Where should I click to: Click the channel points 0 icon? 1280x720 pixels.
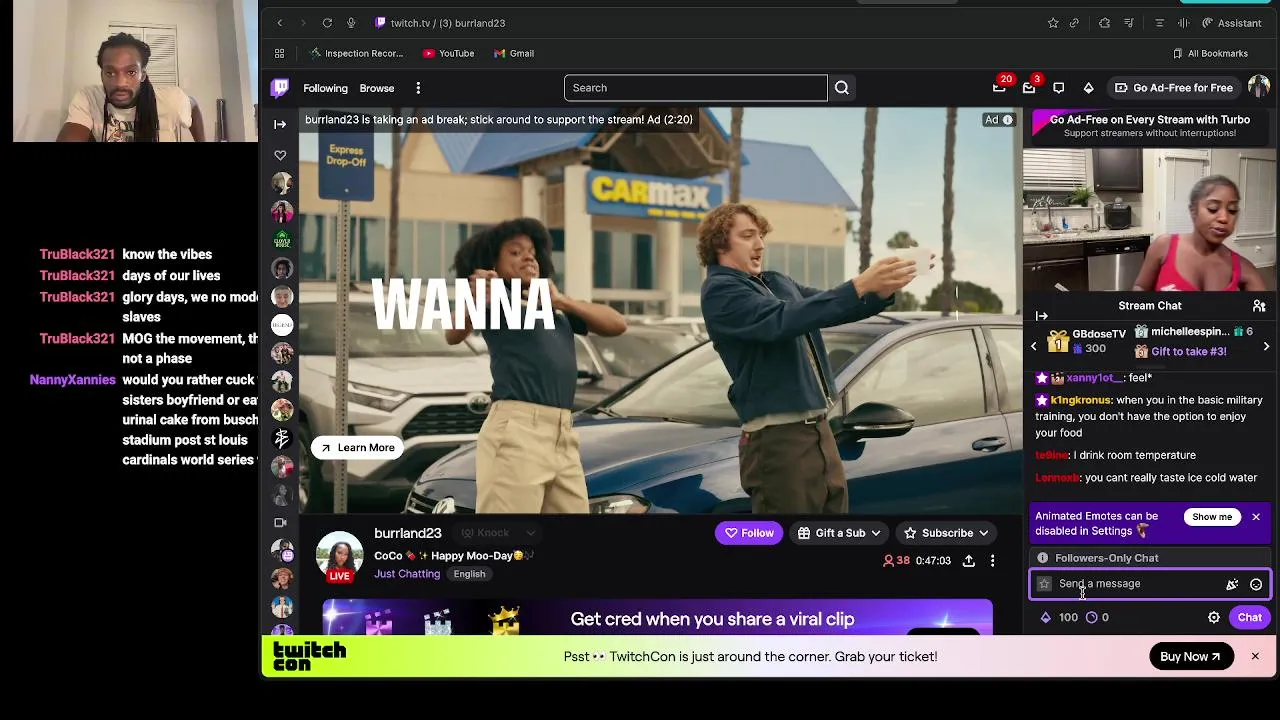(x=1091, y=618)
